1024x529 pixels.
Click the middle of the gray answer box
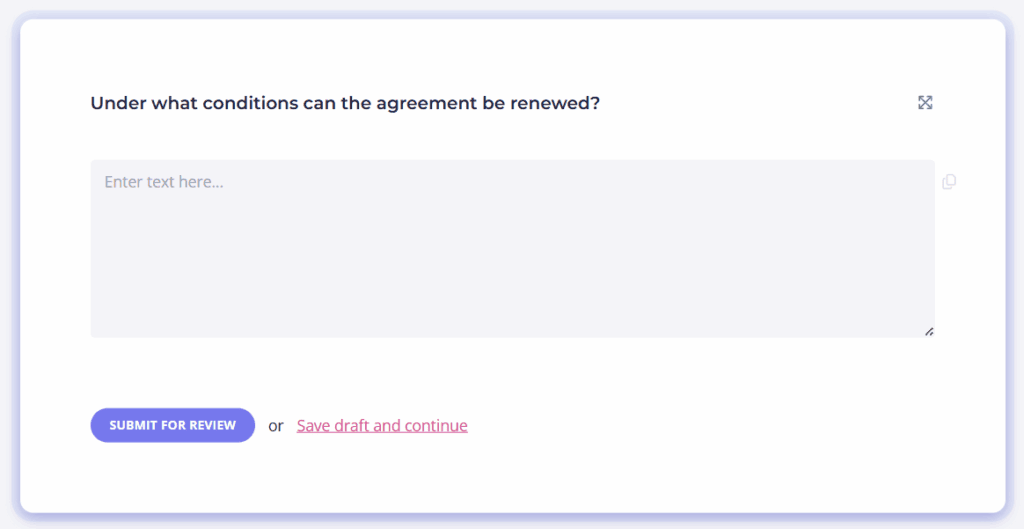pyautogui.click(x=513, y=249)
